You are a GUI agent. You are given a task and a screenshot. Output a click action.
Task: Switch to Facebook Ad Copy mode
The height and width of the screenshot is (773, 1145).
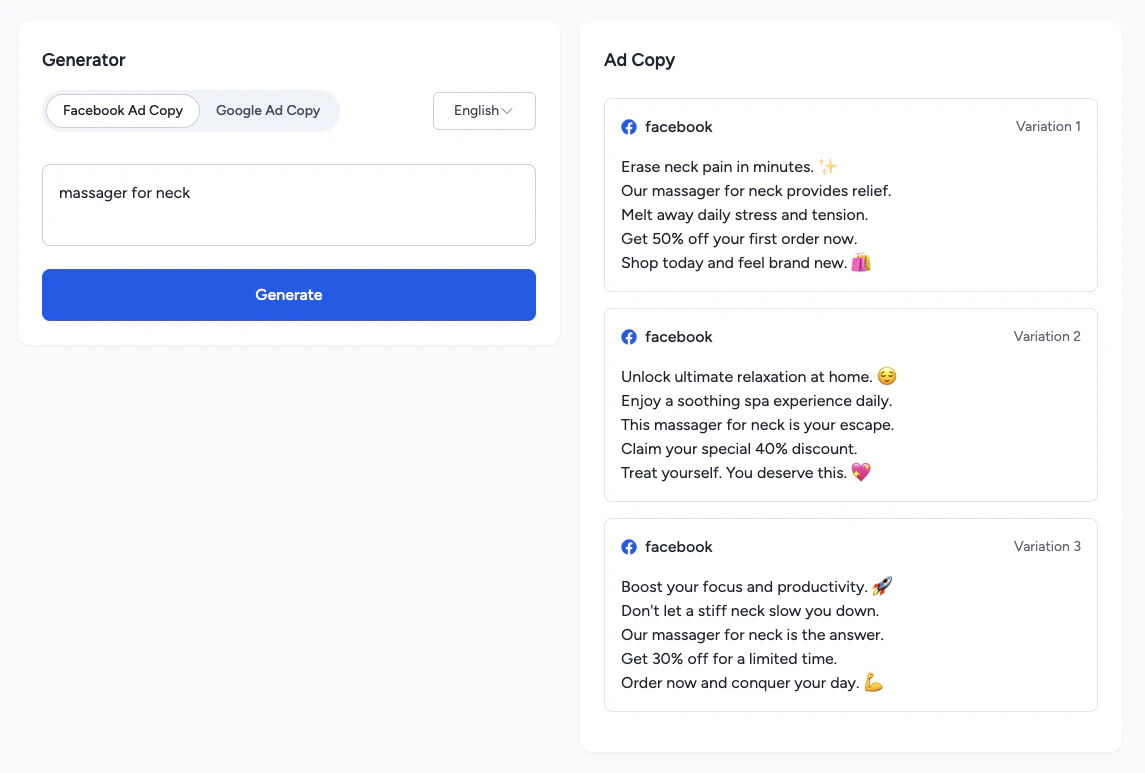tap(123, 111)
